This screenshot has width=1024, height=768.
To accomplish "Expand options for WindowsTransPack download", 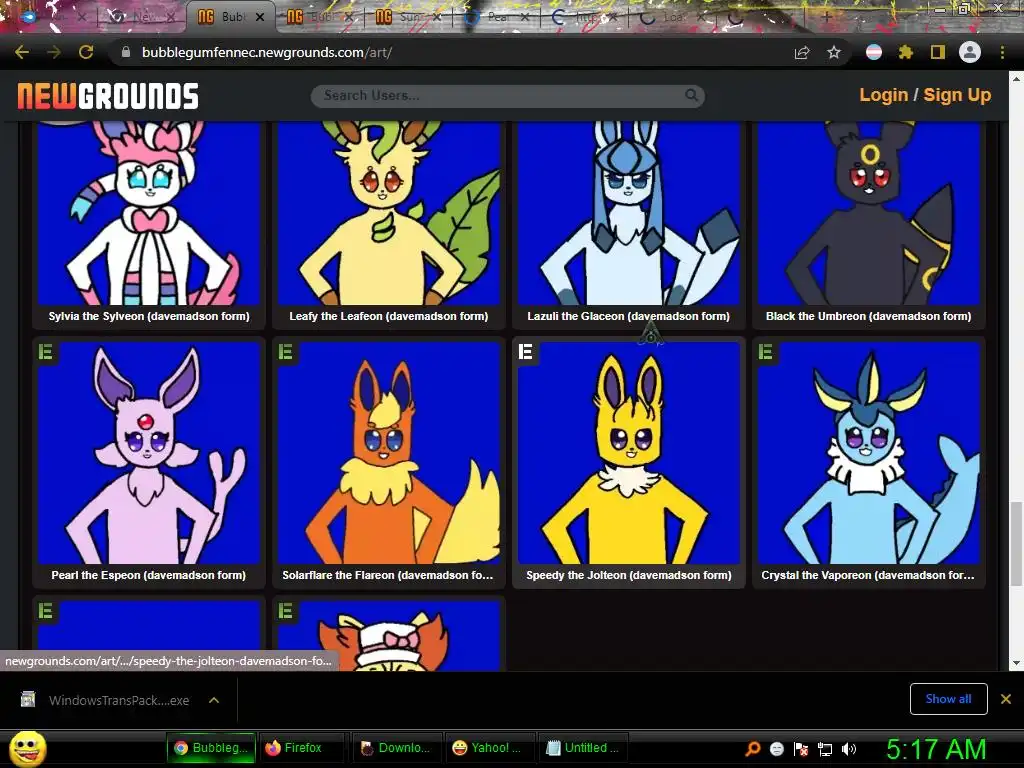I will [214, 700].
